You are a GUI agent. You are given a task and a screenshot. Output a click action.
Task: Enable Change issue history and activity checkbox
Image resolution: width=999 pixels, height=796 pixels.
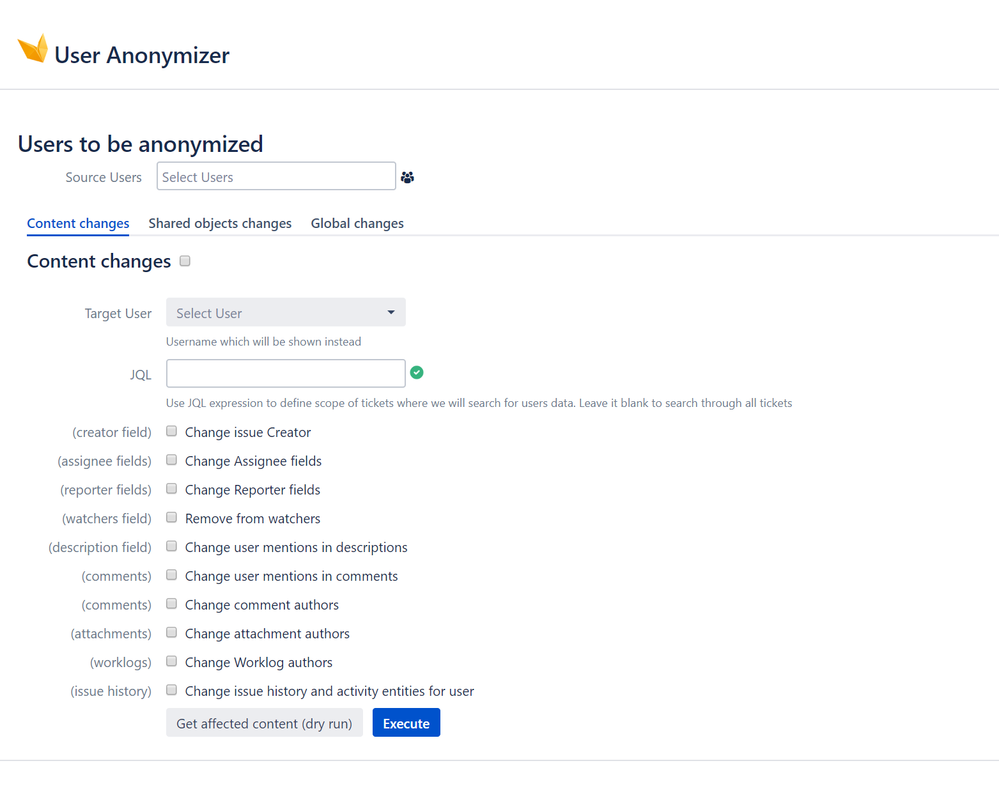(171, 690)
